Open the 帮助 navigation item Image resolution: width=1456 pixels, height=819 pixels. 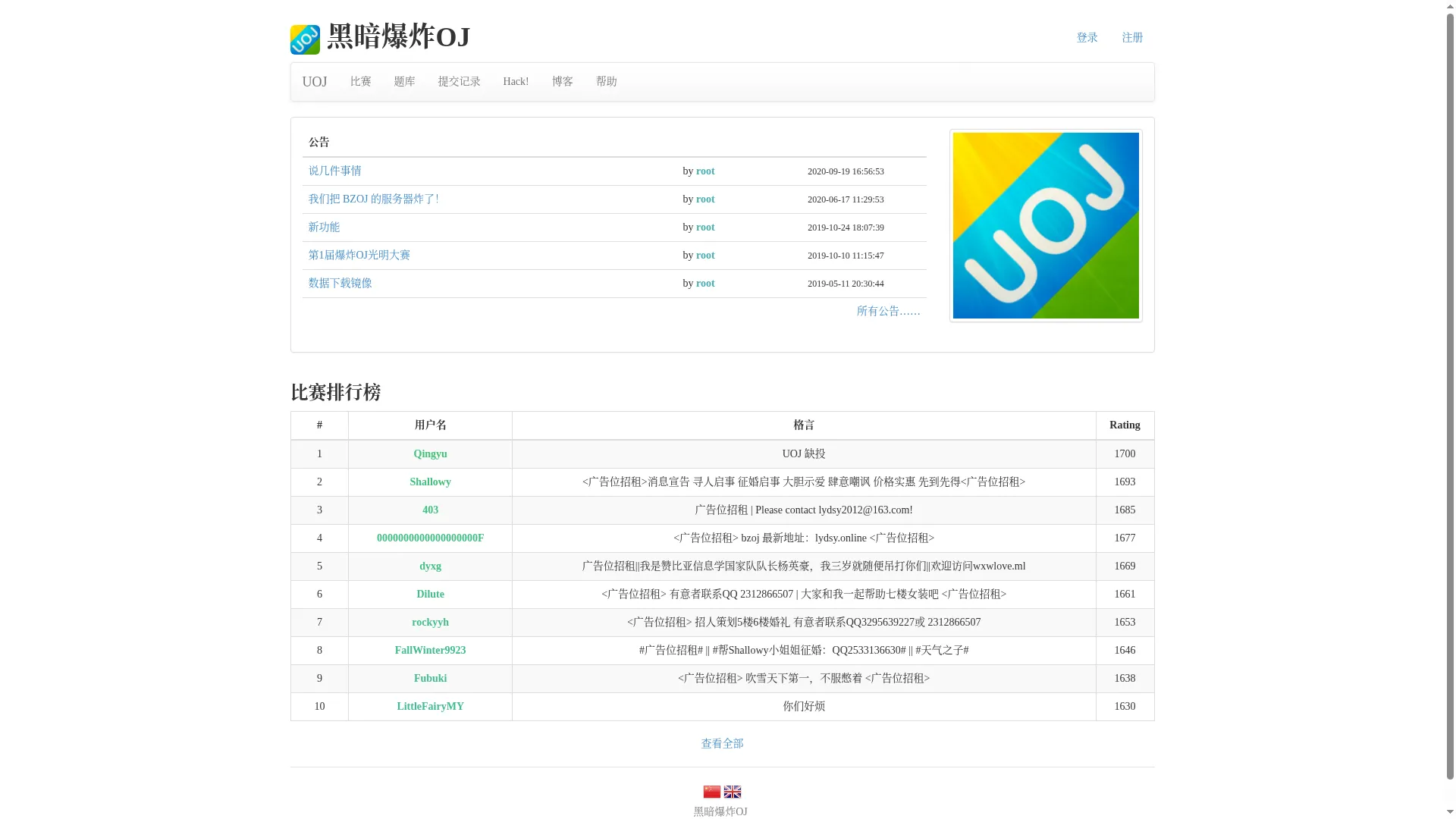click(x=607, y=82)
